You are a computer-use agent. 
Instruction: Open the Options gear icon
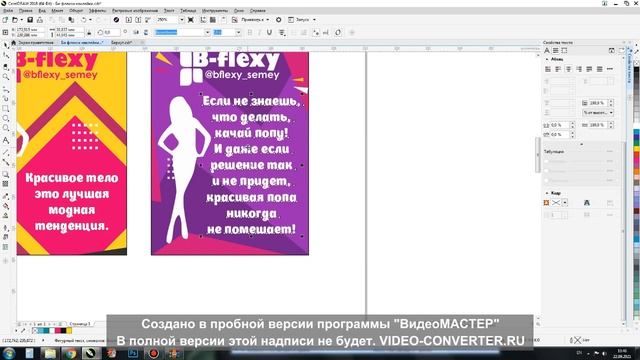tap(279, 20)
